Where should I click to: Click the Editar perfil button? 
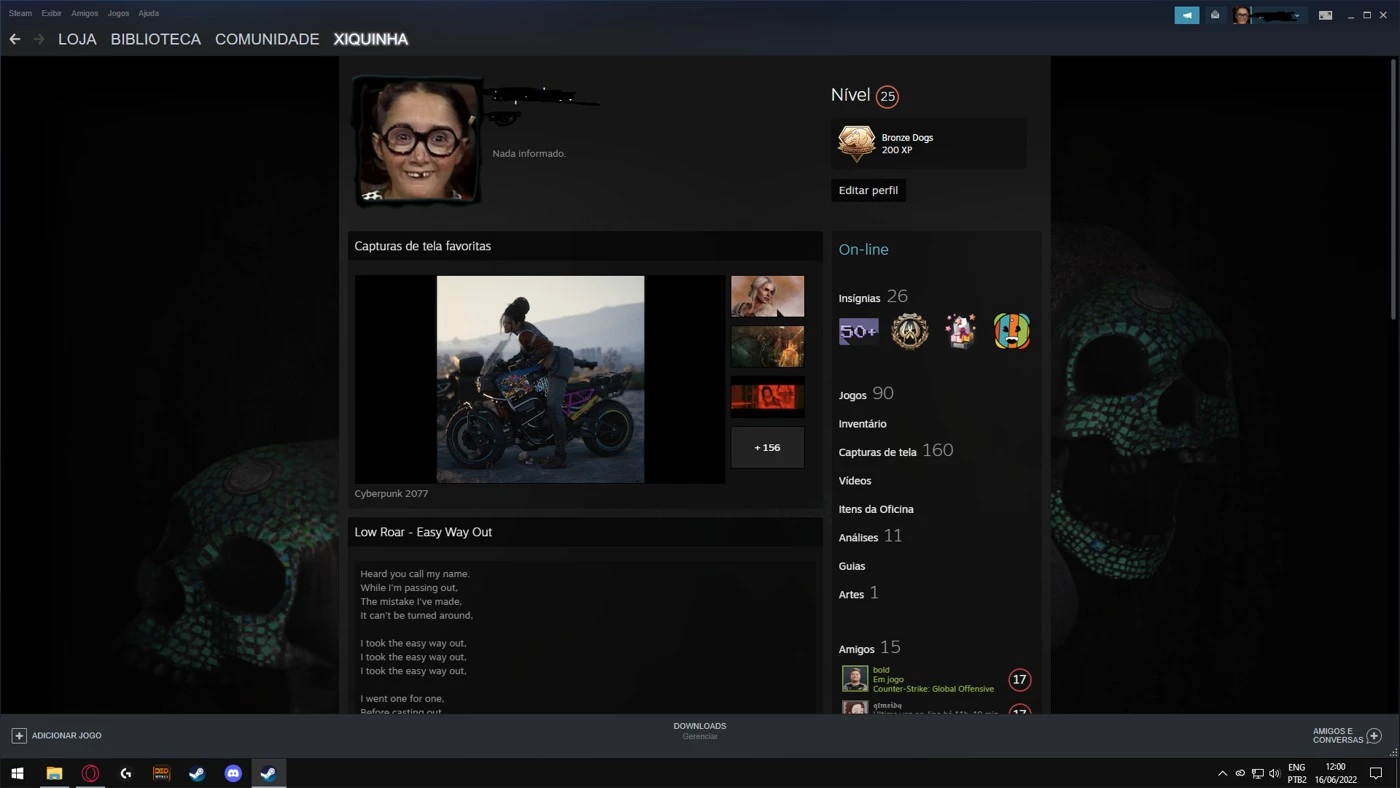point(868,190)
